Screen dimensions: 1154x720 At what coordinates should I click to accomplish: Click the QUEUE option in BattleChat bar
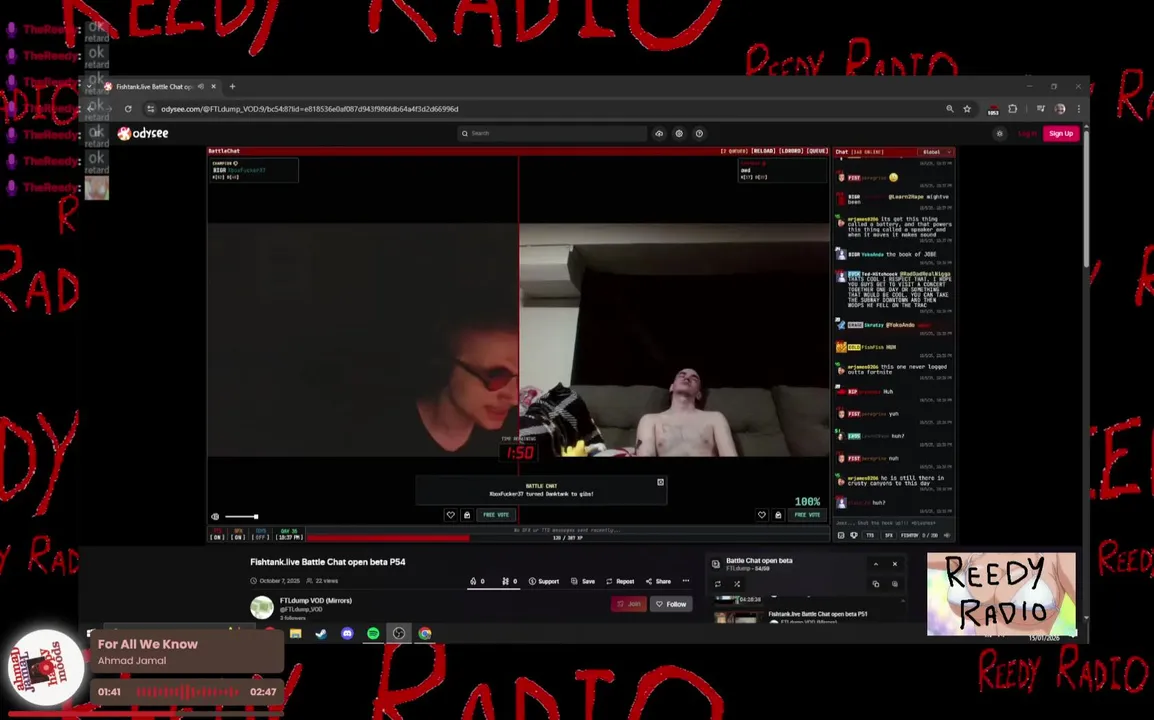tap(817, 151)
